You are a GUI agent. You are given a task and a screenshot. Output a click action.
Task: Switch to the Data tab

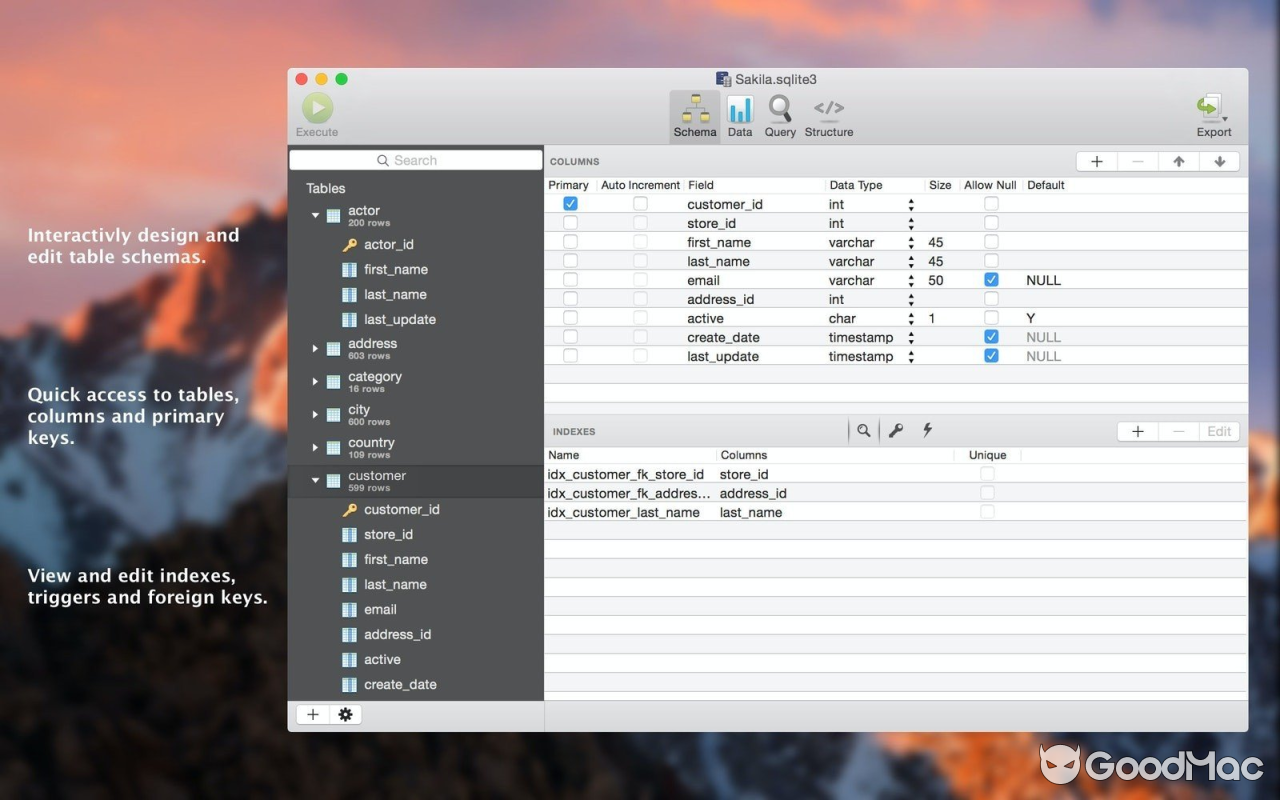click(x=740, y=110)
